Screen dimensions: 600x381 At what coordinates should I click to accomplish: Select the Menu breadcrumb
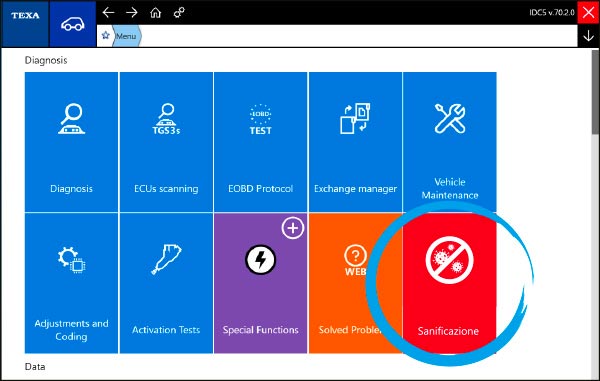(126, 36)
